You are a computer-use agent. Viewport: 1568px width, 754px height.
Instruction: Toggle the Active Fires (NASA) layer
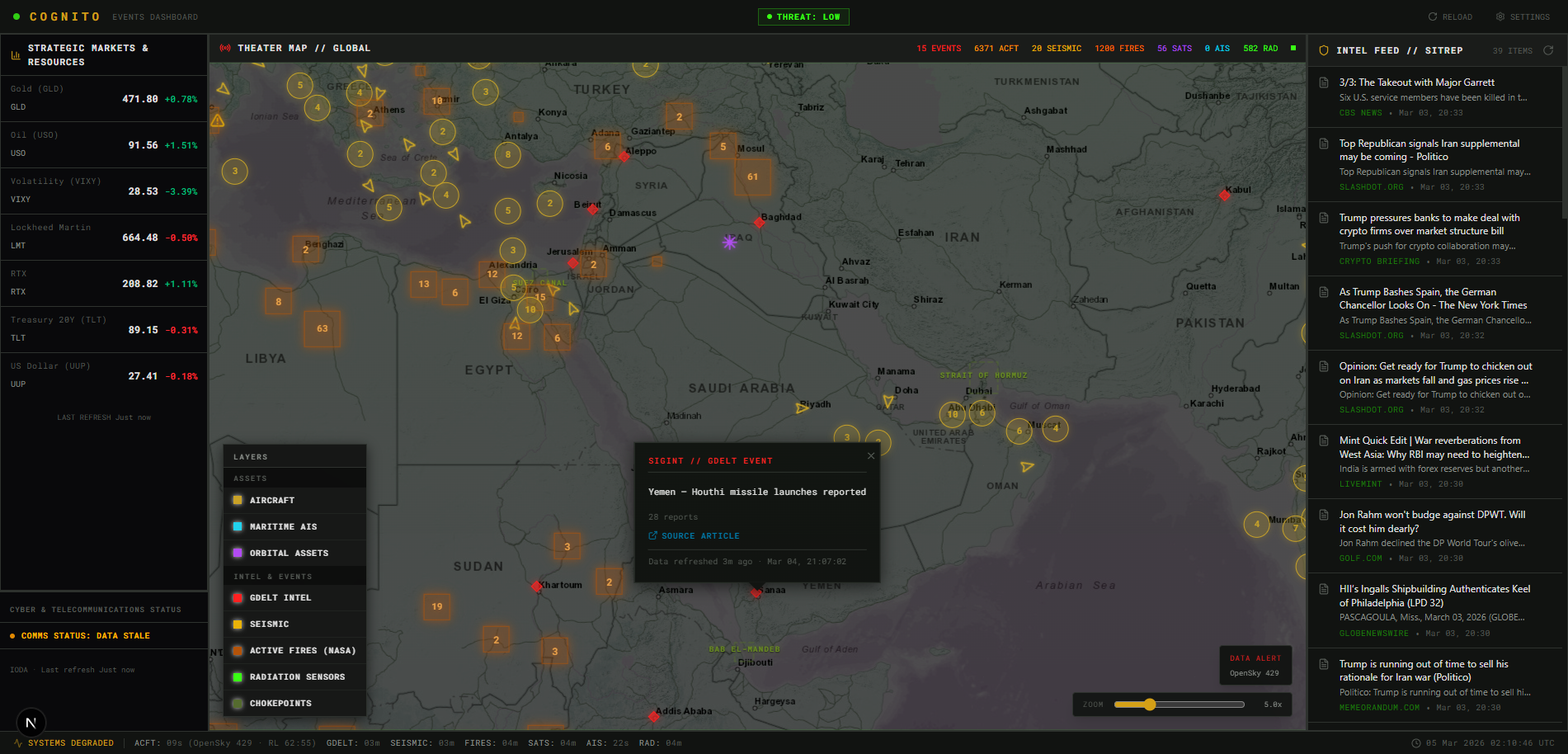point(294,650)
